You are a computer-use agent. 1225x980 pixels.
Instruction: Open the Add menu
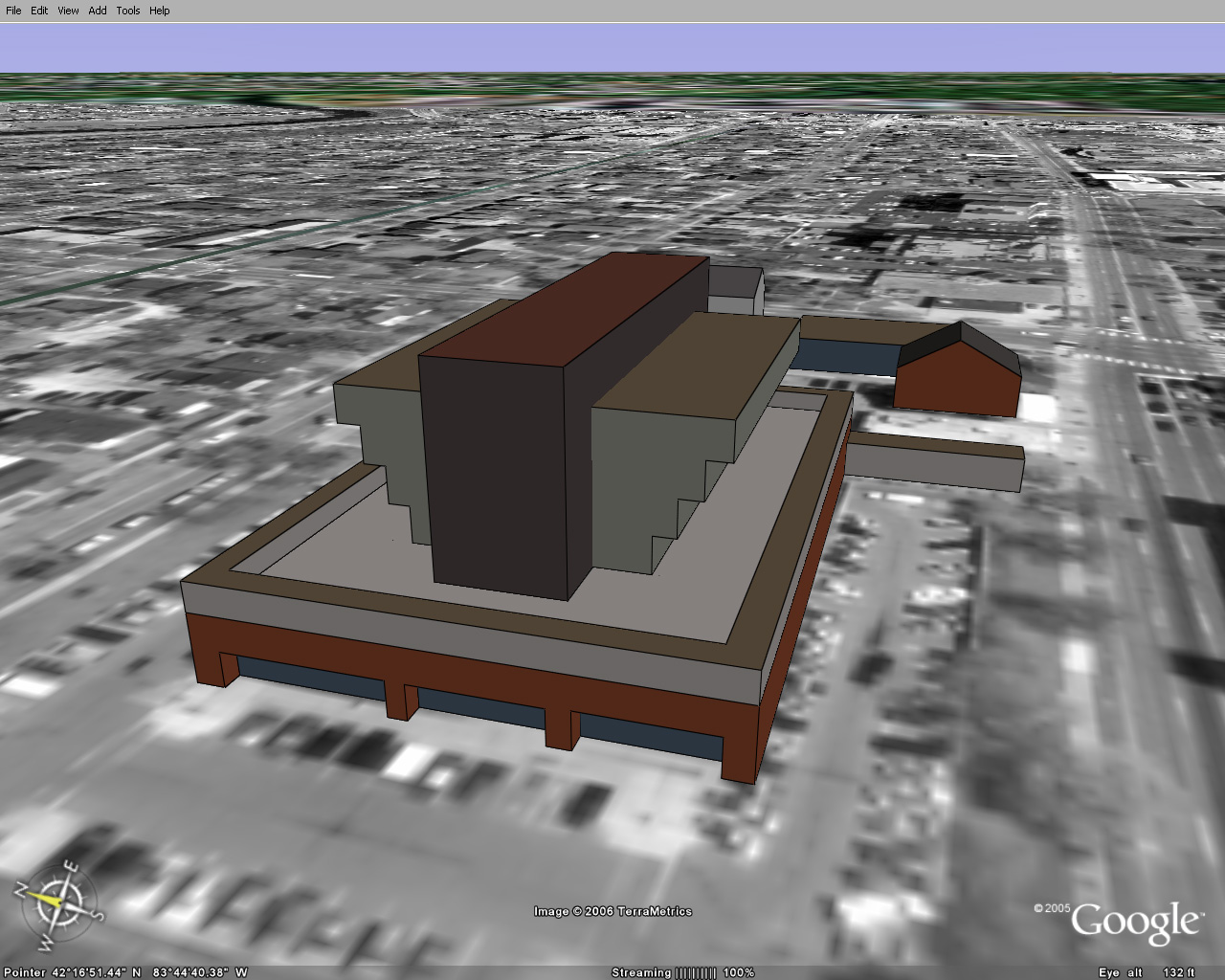coord(98,11)
